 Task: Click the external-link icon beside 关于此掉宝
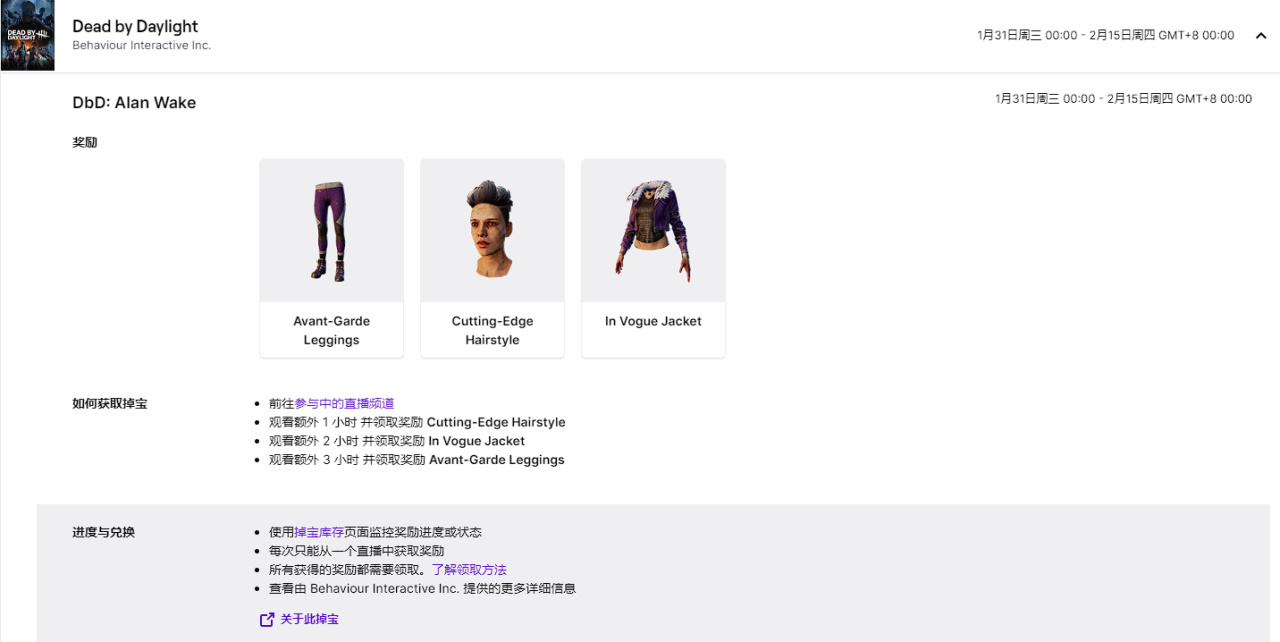click(267, 619)
